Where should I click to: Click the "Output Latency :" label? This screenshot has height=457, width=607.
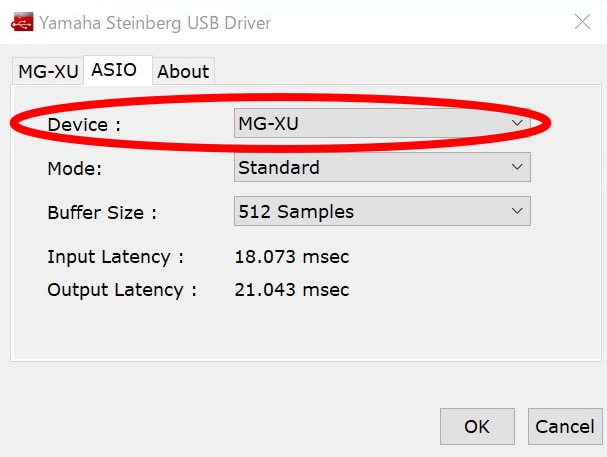(x=122, y=290)
